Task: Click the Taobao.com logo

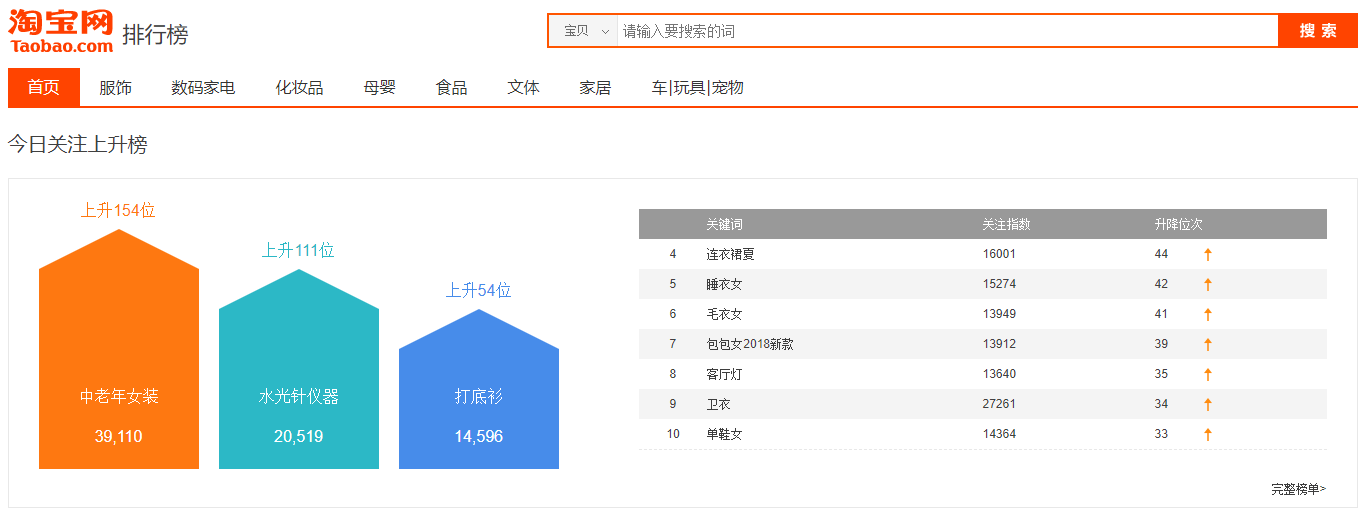Action: point(61,31)
